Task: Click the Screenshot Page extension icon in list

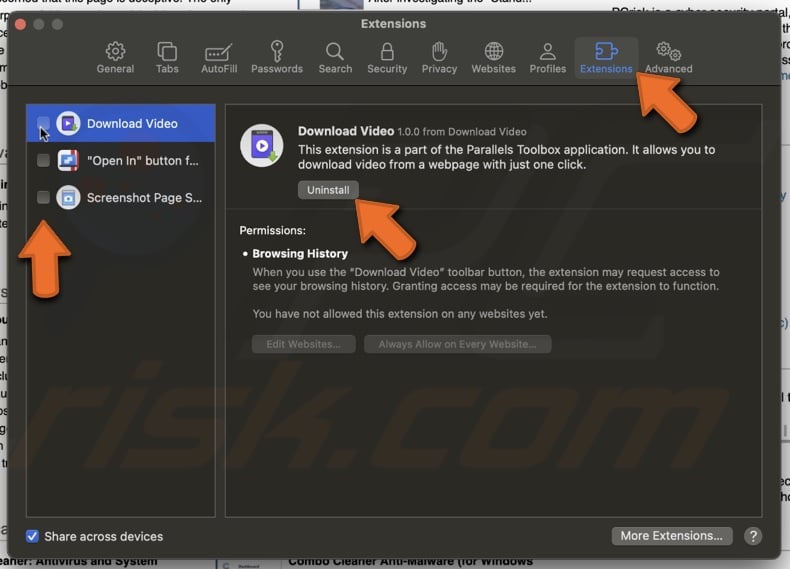Action: (68, 198)
